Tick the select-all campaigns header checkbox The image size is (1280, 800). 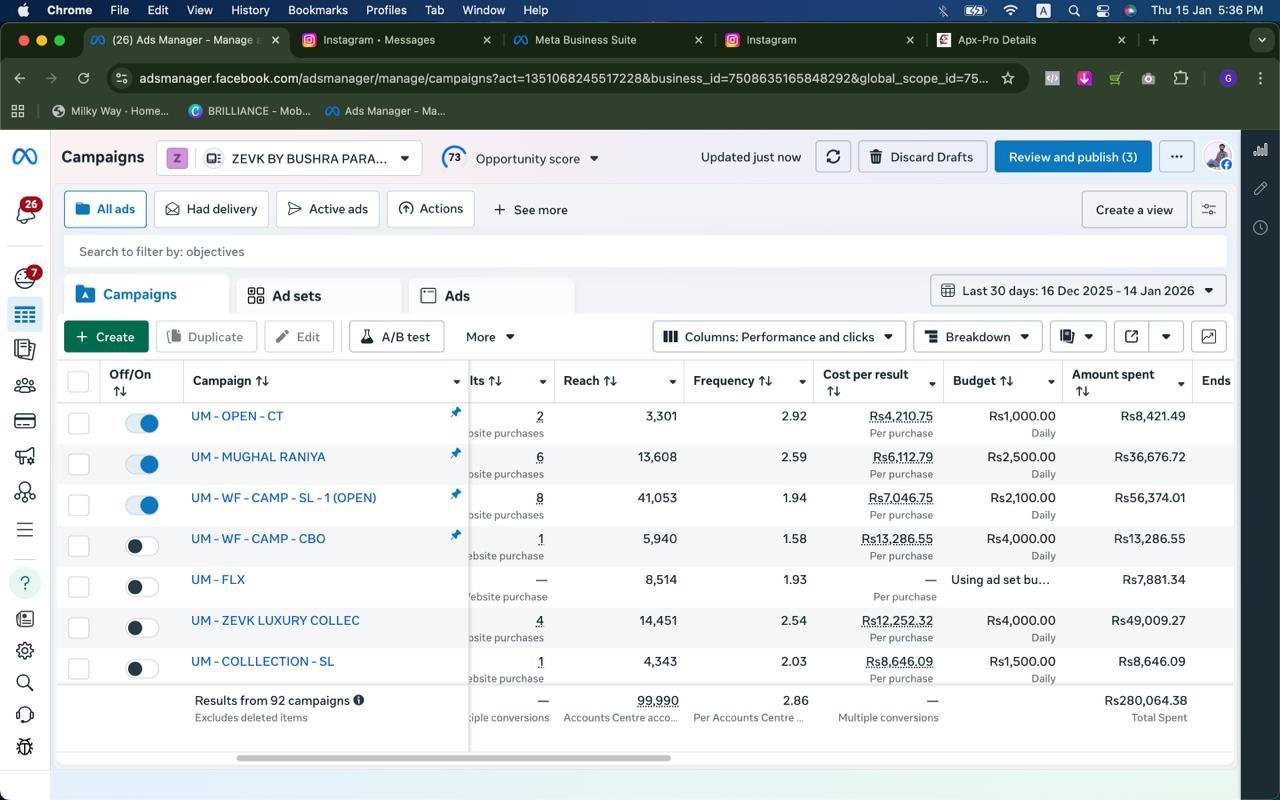point(78,381)
